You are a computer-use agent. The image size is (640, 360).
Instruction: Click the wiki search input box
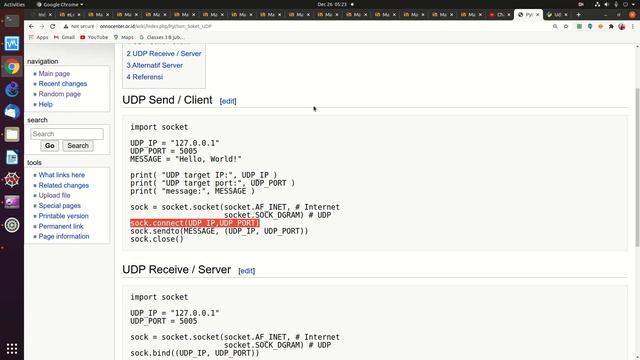pyautogui.click(x=67, y=134)
